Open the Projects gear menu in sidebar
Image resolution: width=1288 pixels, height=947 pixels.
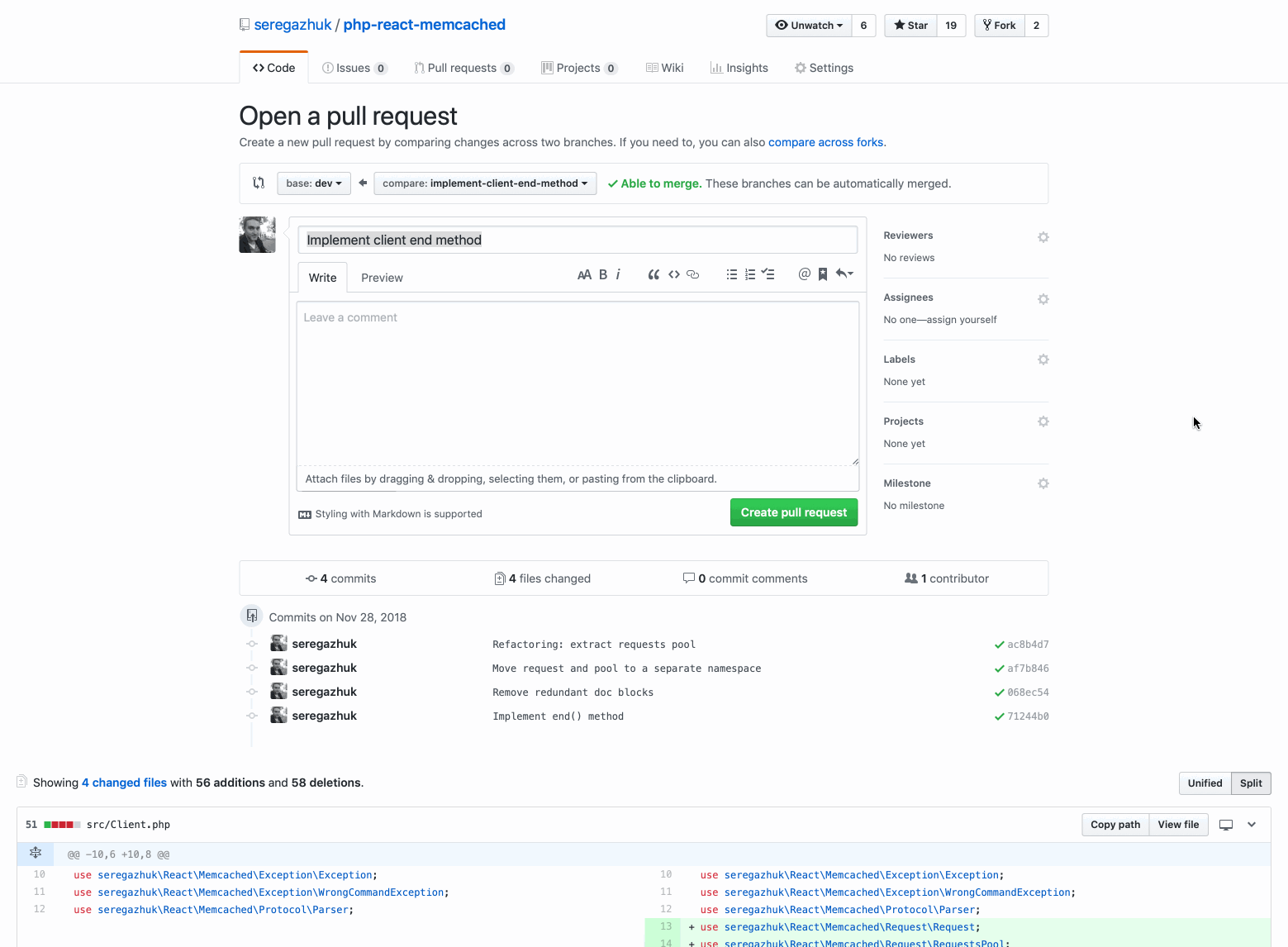pos(1043,421)
